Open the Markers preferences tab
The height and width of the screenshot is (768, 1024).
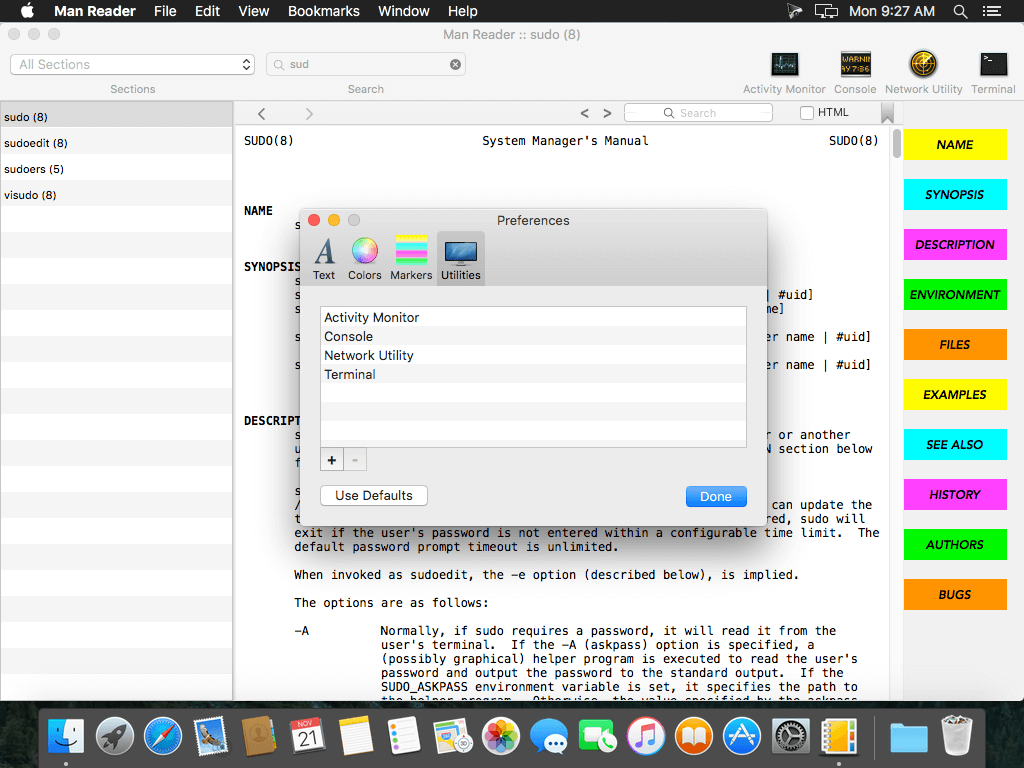(411, 259)
